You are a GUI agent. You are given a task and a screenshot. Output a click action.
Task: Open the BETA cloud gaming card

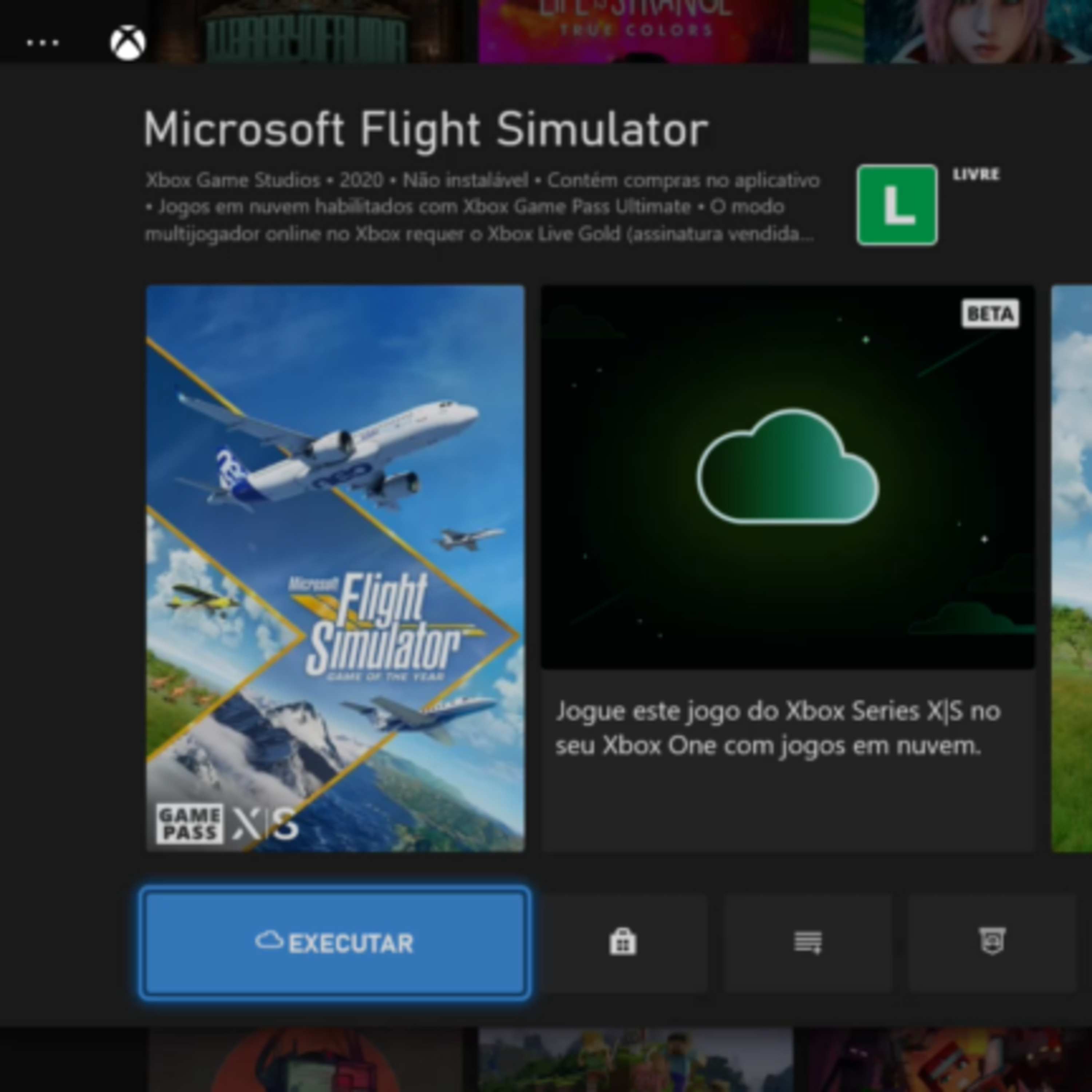point(787,568)
